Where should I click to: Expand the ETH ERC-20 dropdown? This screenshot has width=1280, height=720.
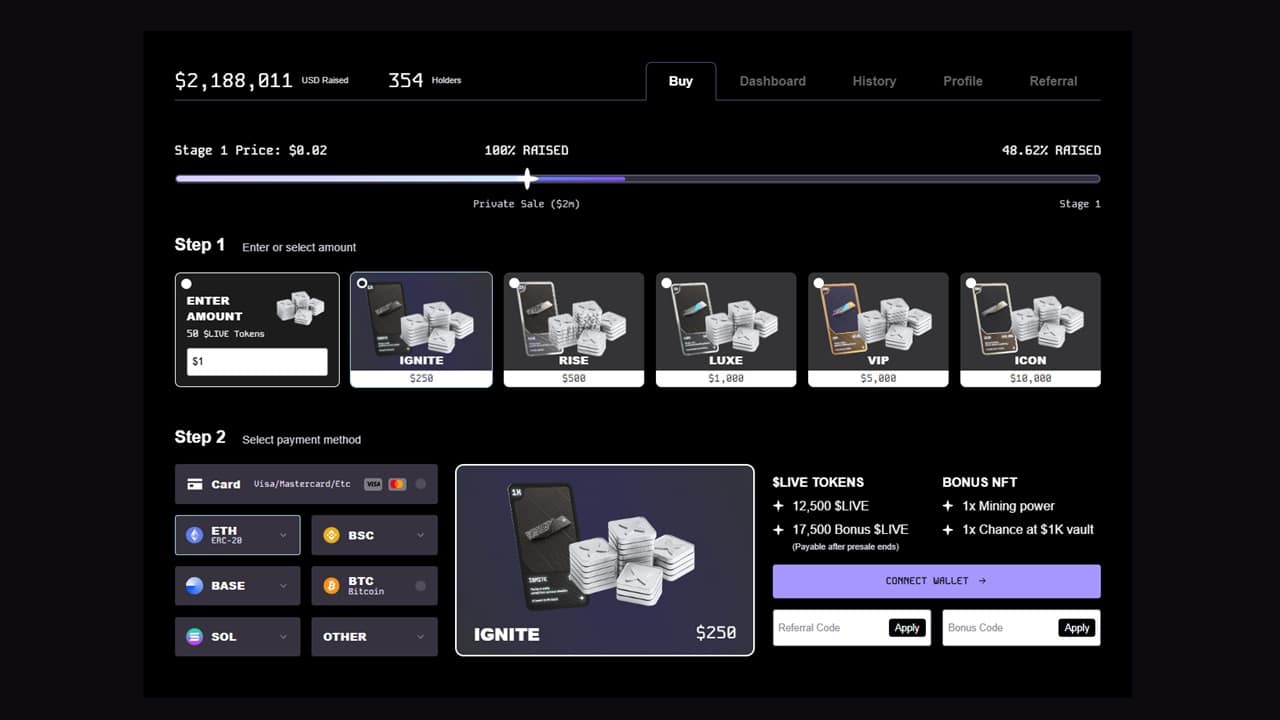click(x=283, y=535)
